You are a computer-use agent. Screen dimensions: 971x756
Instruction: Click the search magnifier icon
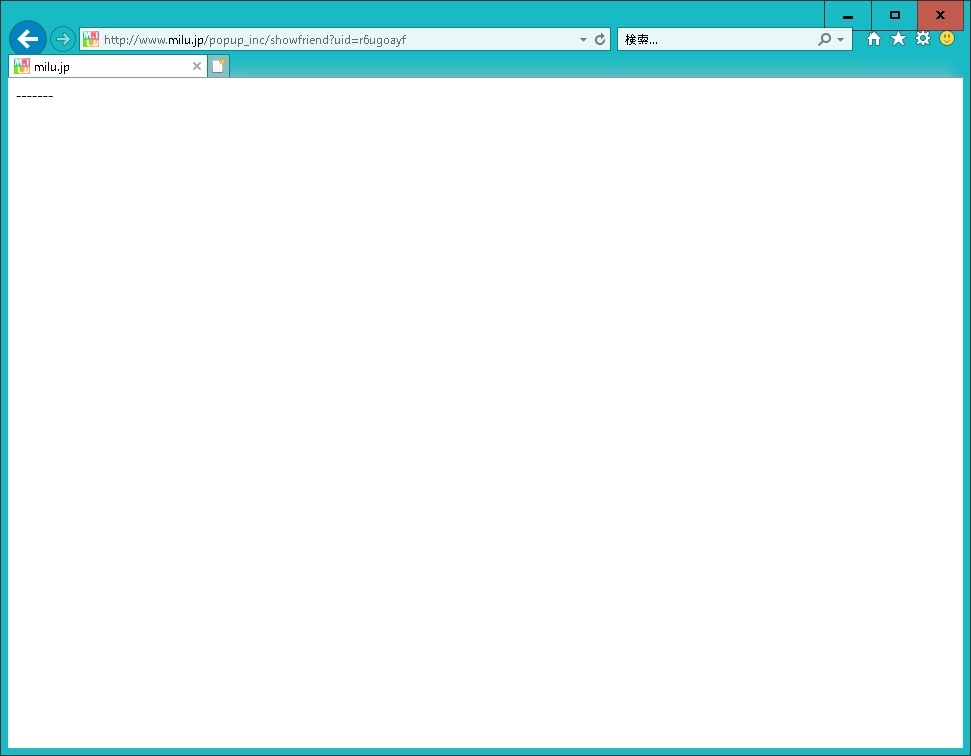pos(824,40)
